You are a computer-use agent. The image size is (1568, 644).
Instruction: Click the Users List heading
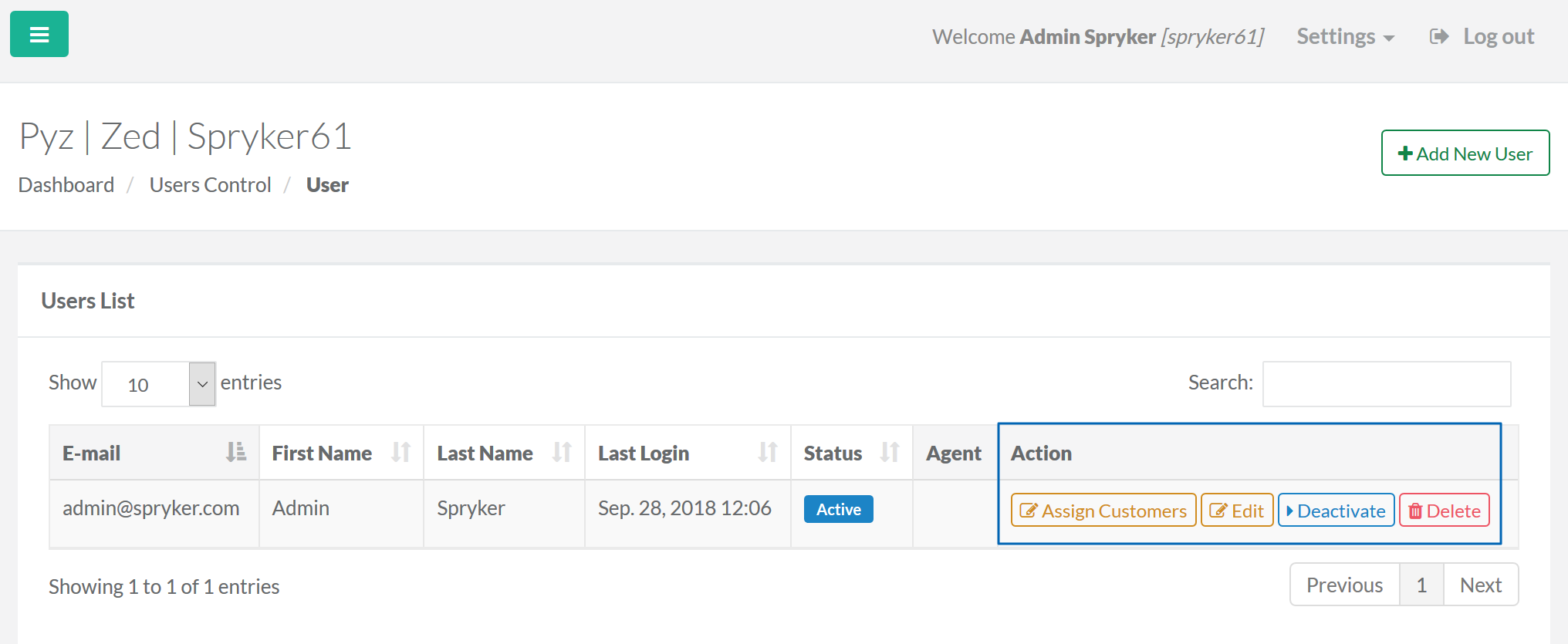click(88, 301)
